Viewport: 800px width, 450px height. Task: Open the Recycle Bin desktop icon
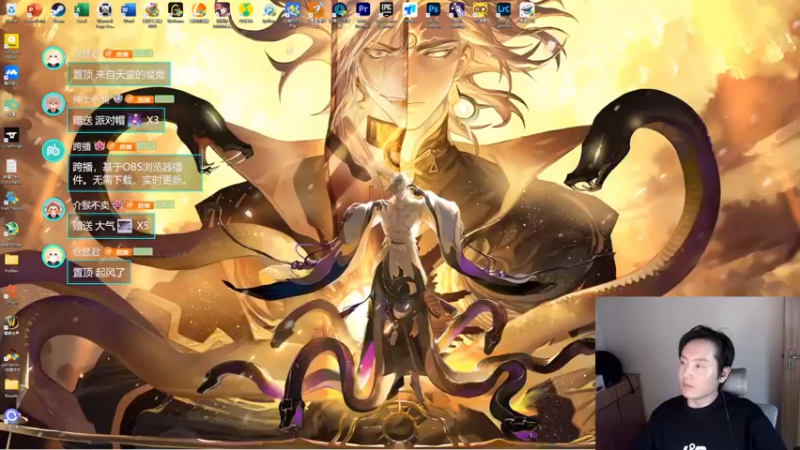coord(11,10)
